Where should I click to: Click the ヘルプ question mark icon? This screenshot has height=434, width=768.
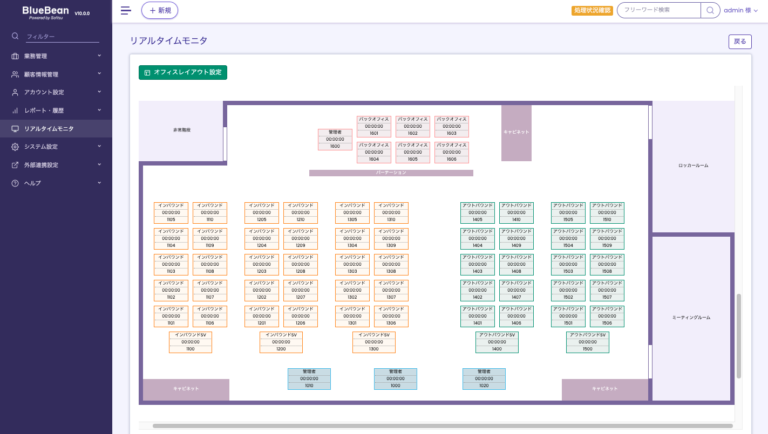tap(15, 183)
